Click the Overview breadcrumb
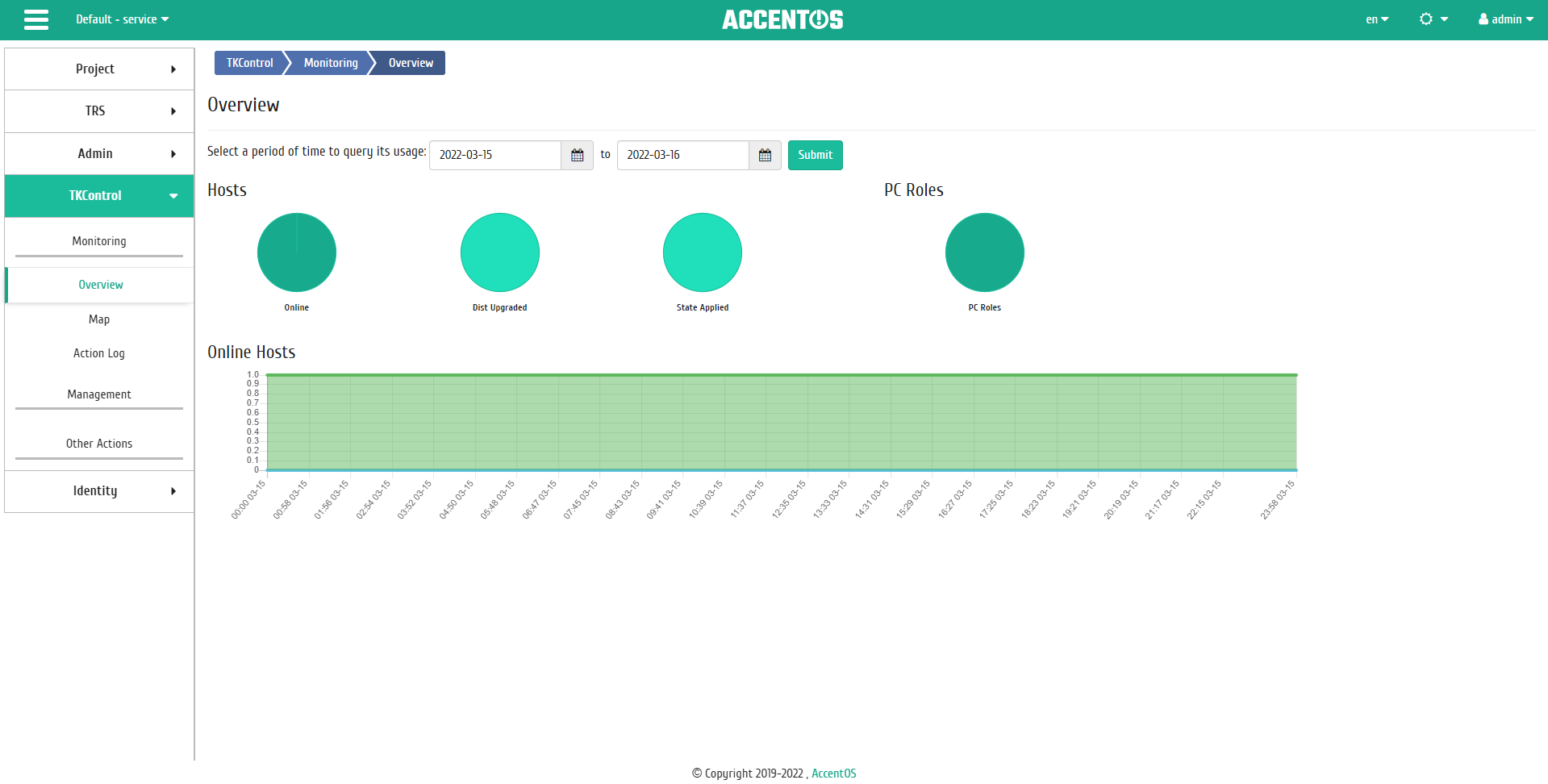This screenshot has height=784, width=1548. click(x=411, y=63)
